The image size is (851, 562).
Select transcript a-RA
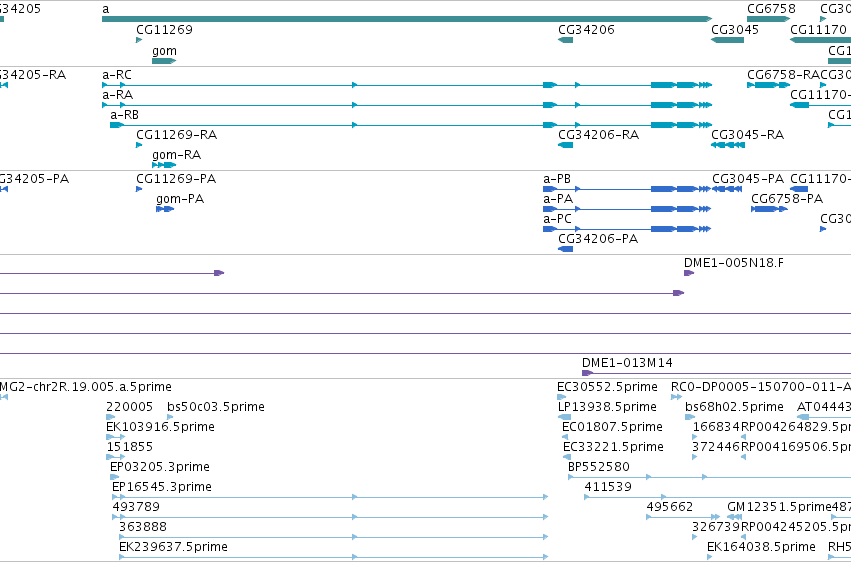[x=407, y=105]
